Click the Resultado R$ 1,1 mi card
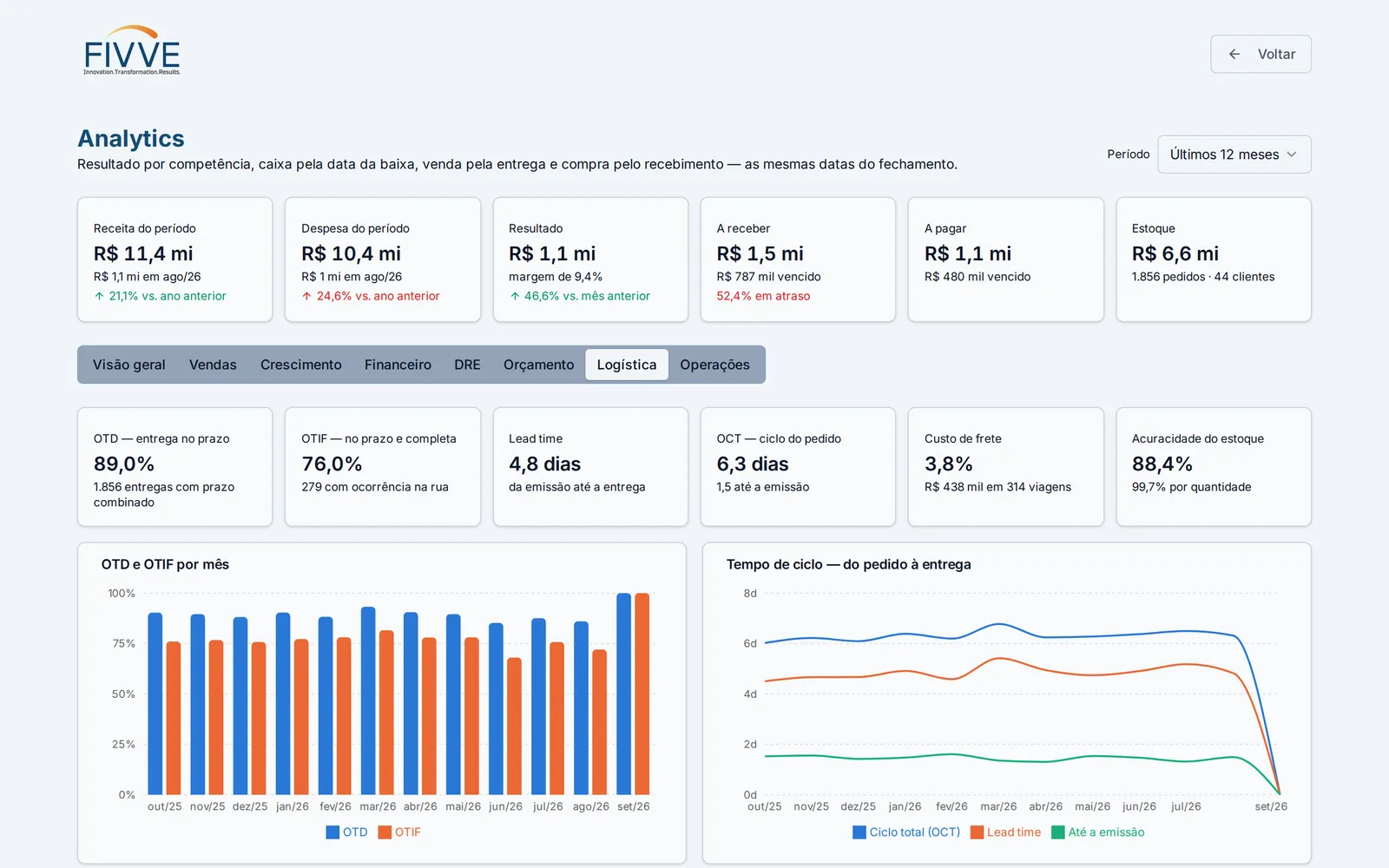 pyautogui.click(x=590, y=260)
